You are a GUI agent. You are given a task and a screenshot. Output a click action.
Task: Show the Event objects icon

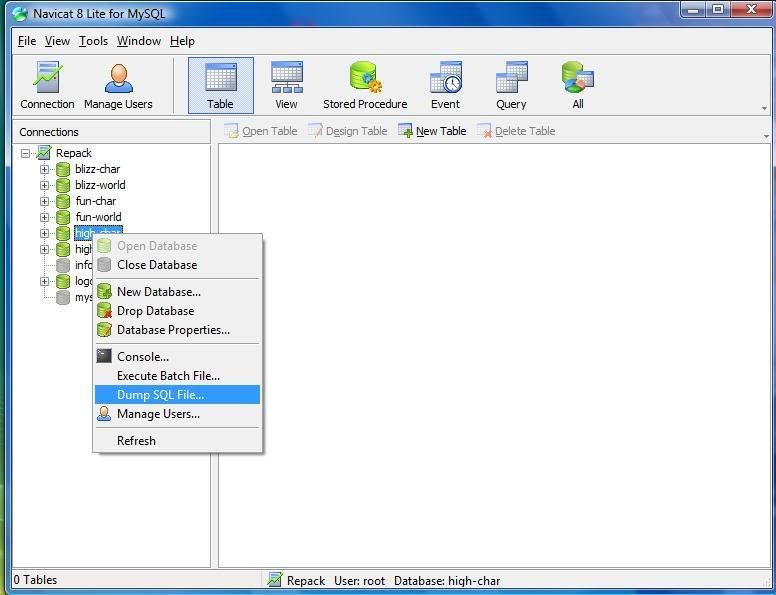pyautogui.click(x=445, y=85)
